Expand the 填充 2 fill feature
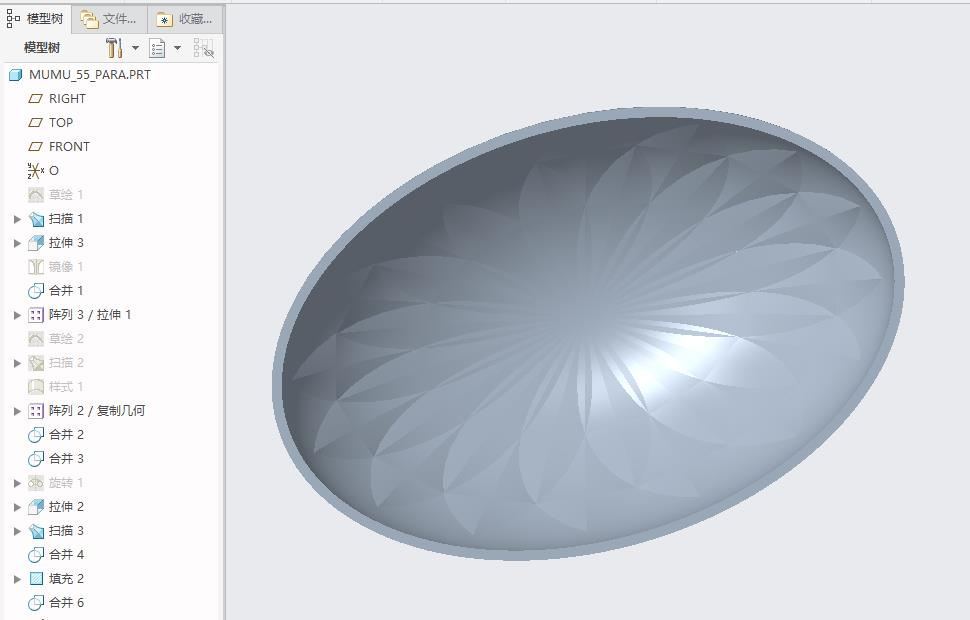The width and height of the screenshot is (970, 620). click(x=17, y=579)
